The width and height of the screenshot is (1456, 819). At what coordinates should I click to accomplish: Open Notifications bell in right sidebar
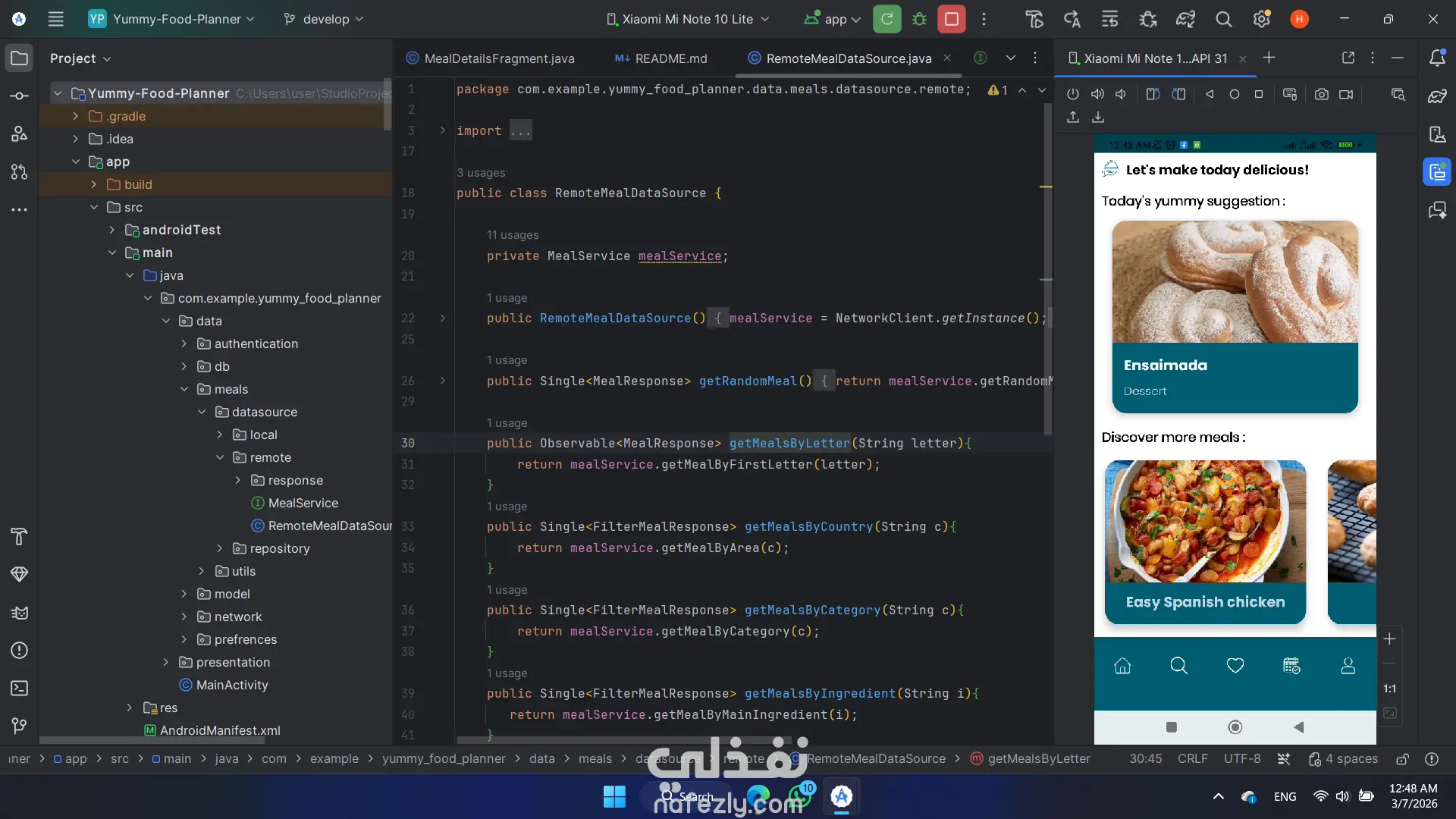1437,58
